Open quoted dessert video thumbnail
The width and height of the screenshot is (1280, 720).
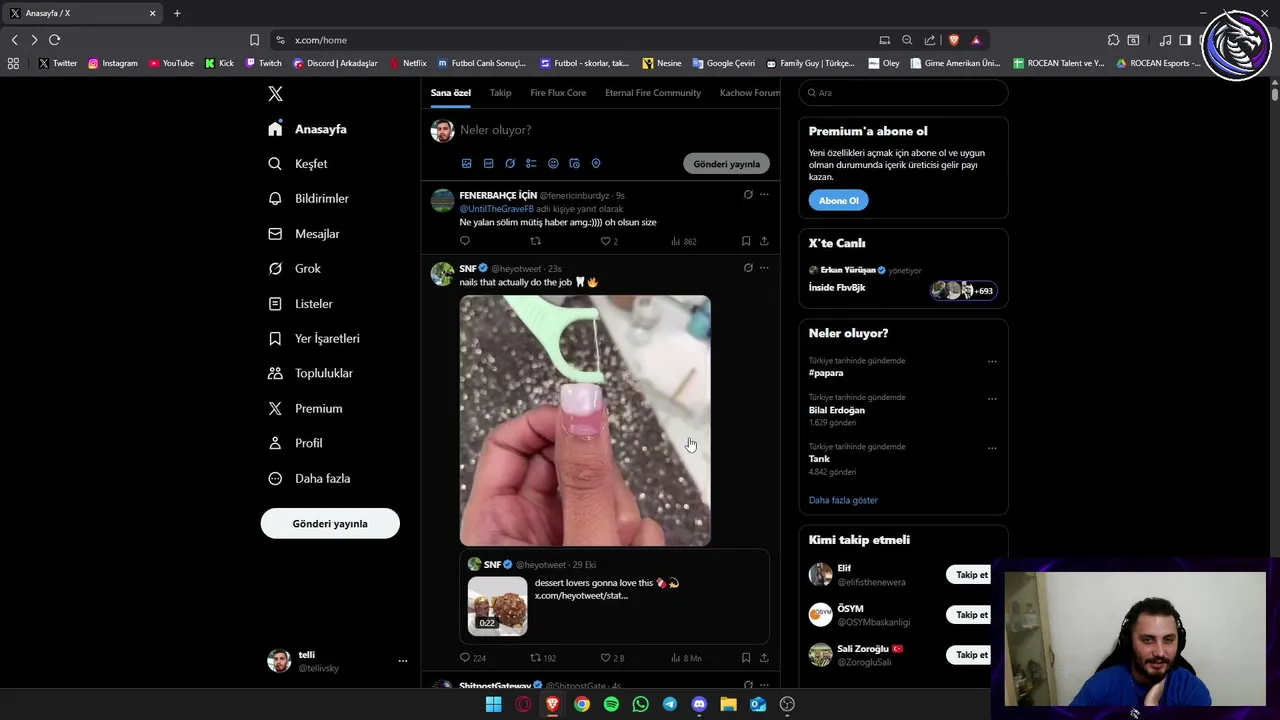[497, 605]
